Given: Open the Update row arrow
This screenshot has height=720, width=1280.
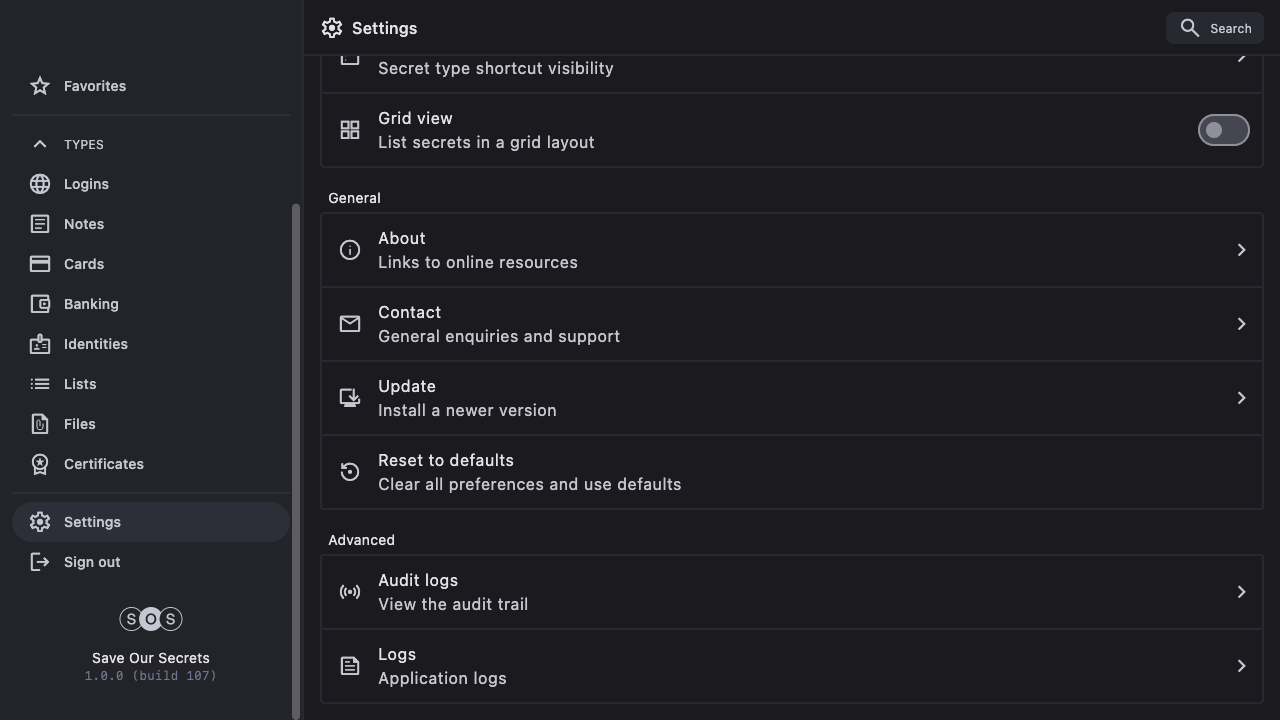Looking at the screenshot, I should coord(1241,398).
